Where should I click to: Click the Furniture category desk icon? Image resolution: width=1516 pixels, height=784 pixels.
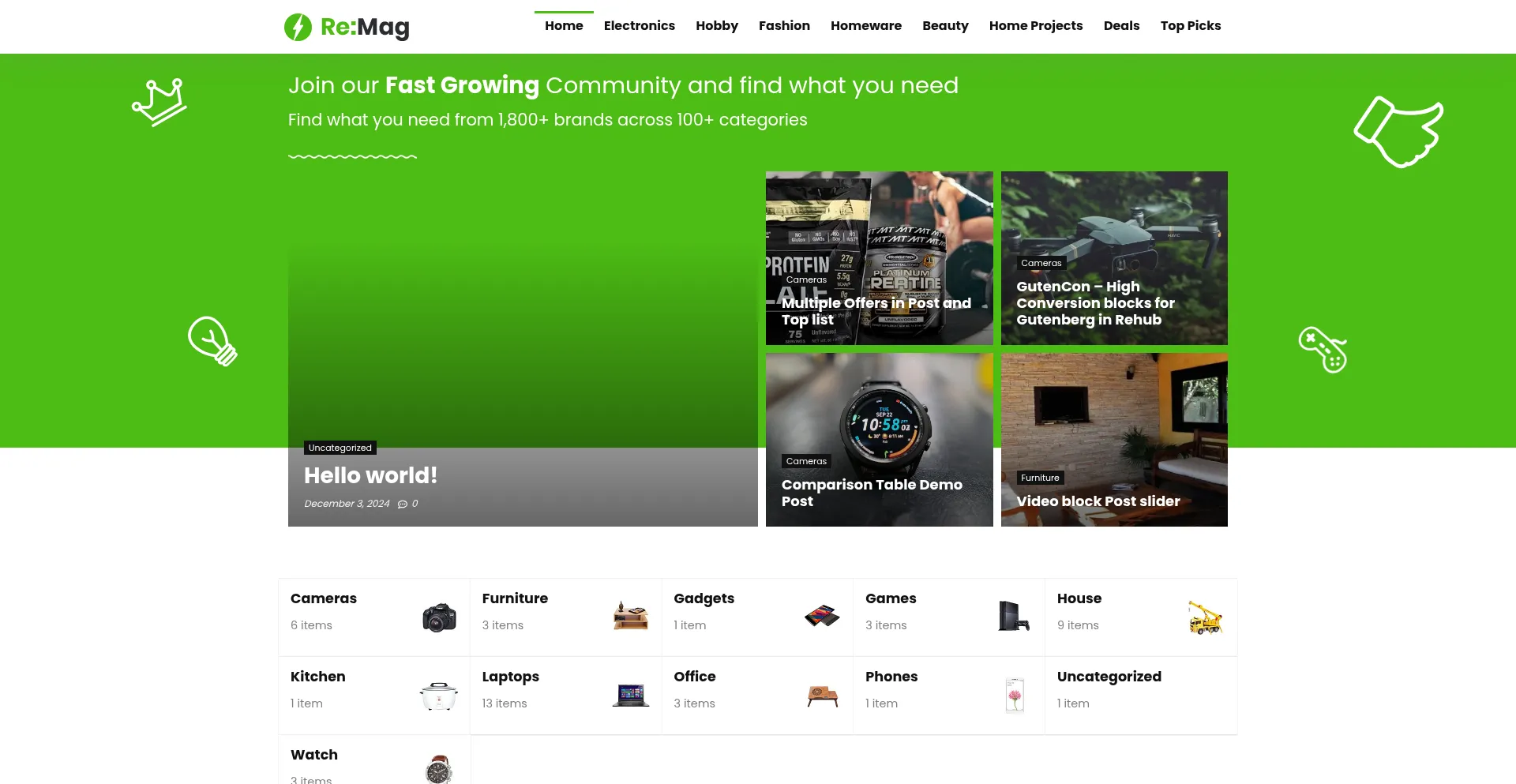pos(630,616)
